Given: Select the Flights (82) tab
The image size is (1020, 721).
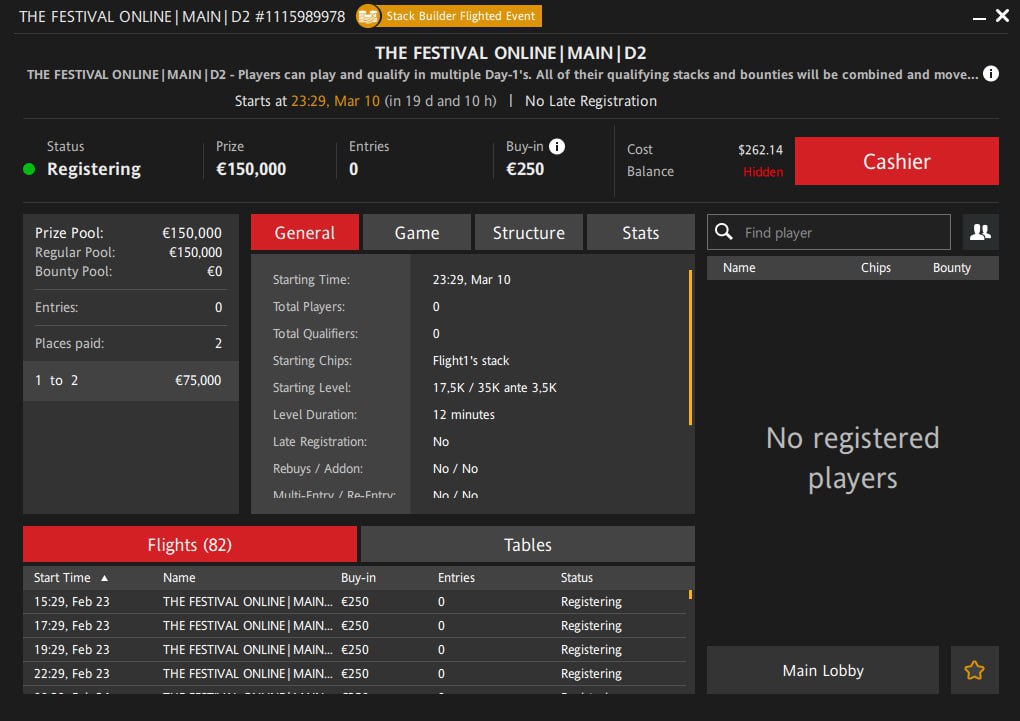Looking at the screenshot, I should click(x=190, y=544).
